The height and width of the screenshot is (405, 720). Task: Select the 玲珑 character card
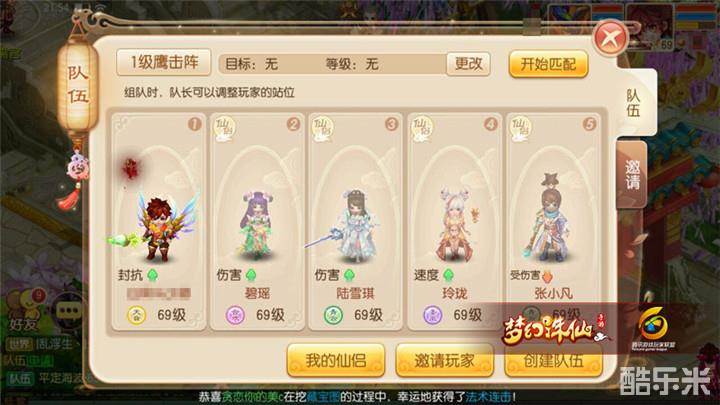454,222
